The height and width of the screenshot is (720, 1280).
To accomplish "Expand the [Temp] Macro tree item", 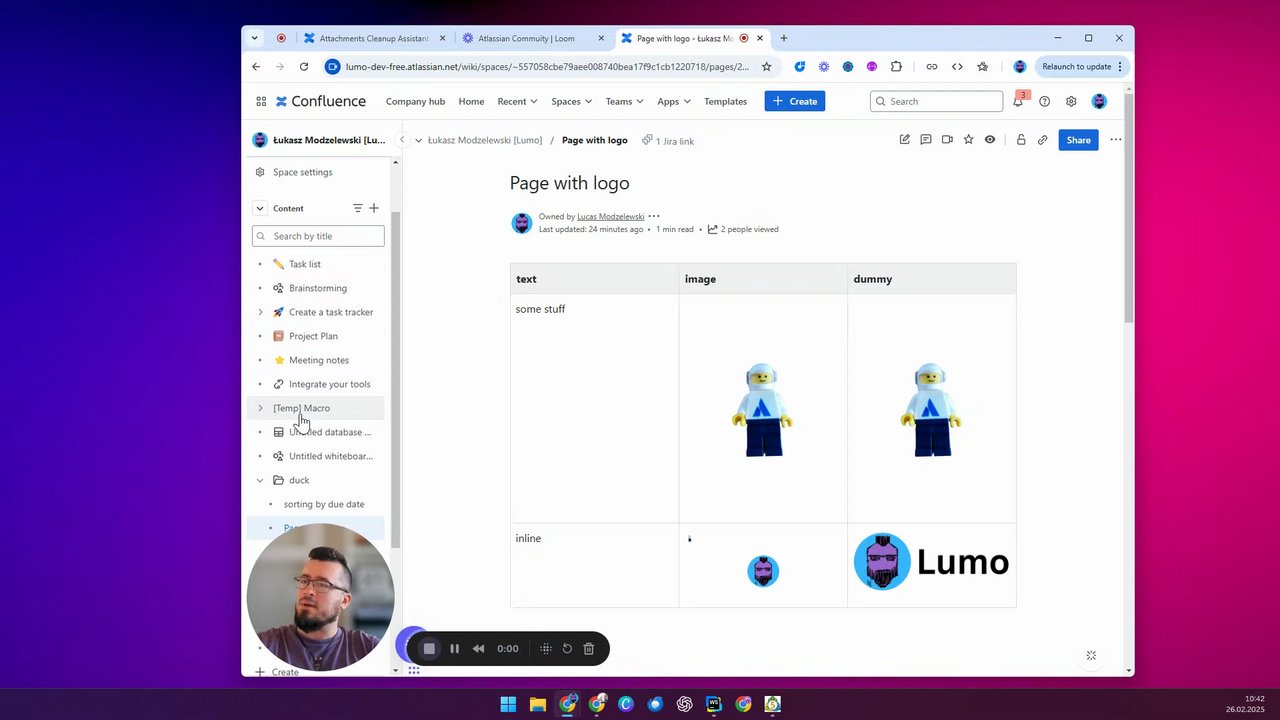I will point(260,408).
